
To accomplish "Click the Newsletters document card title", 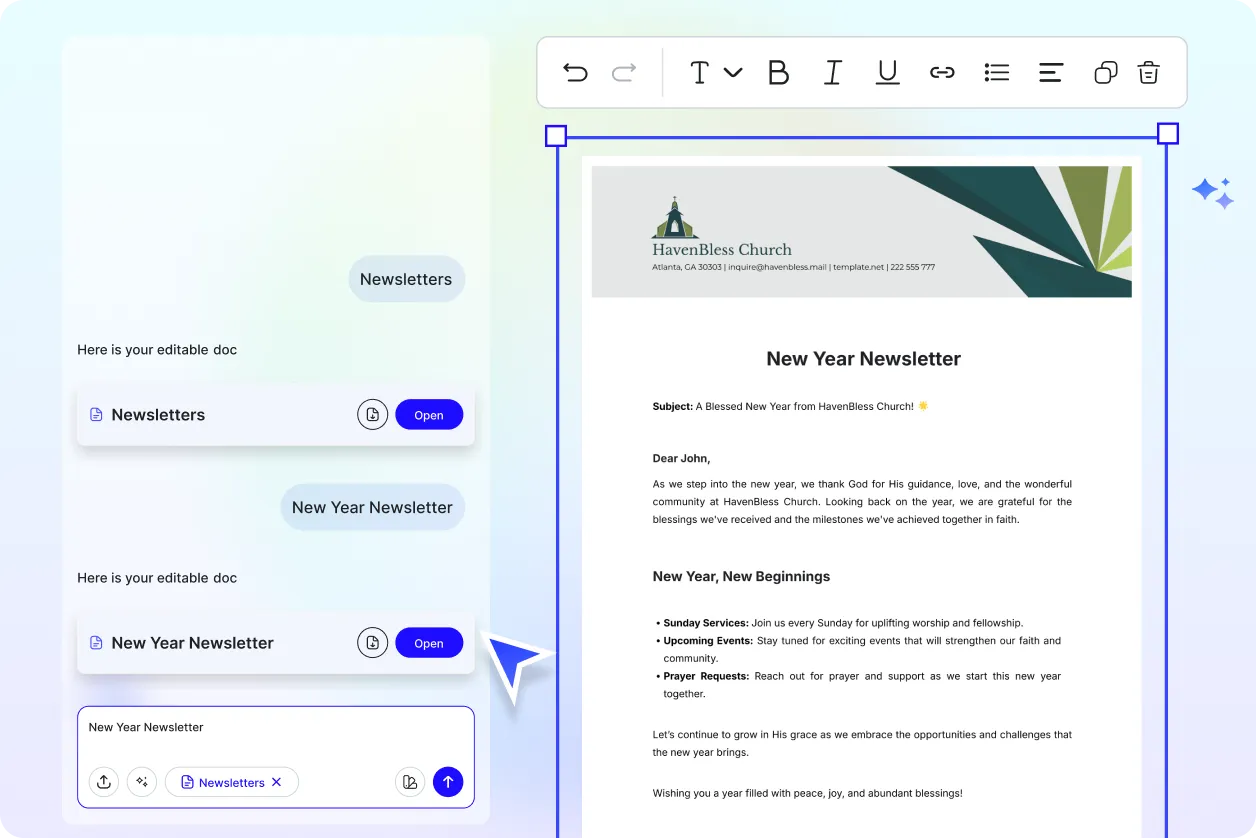I will (158, 415).
